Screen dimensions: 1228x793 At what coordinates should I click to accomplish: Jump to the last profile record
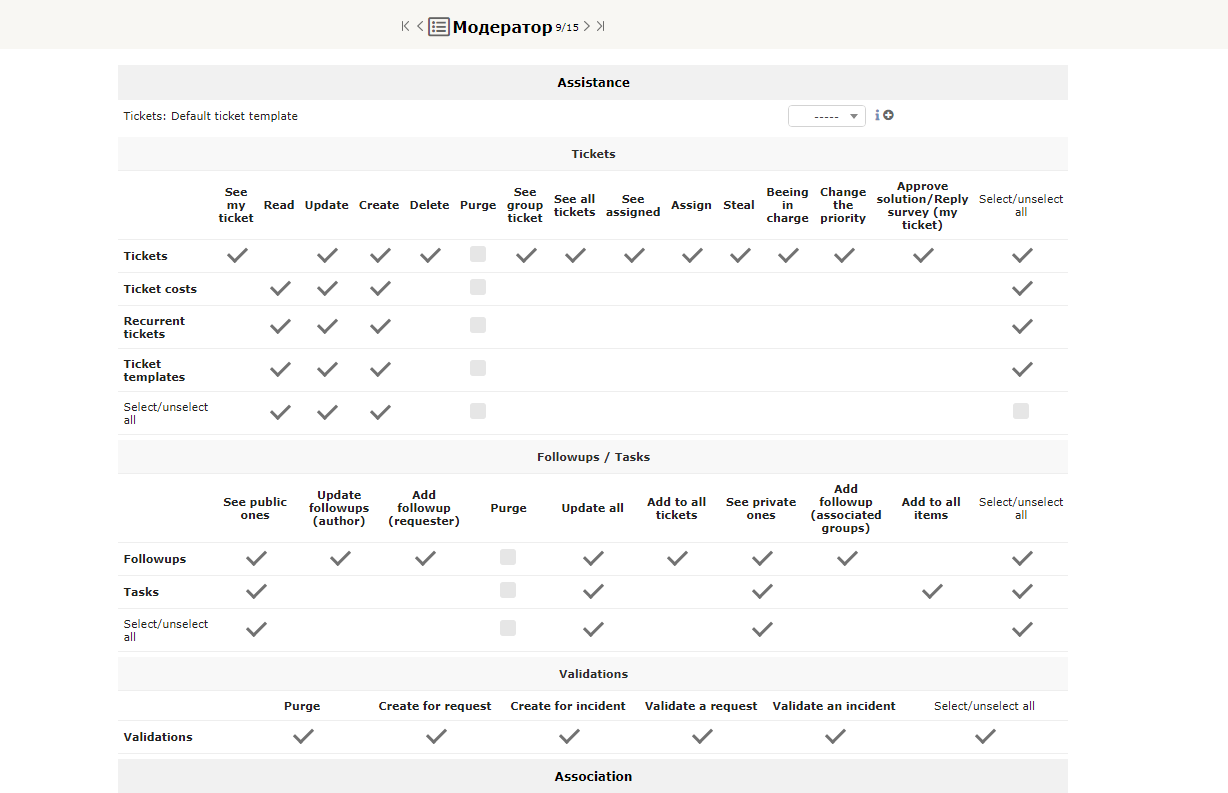tap(601, 26)
